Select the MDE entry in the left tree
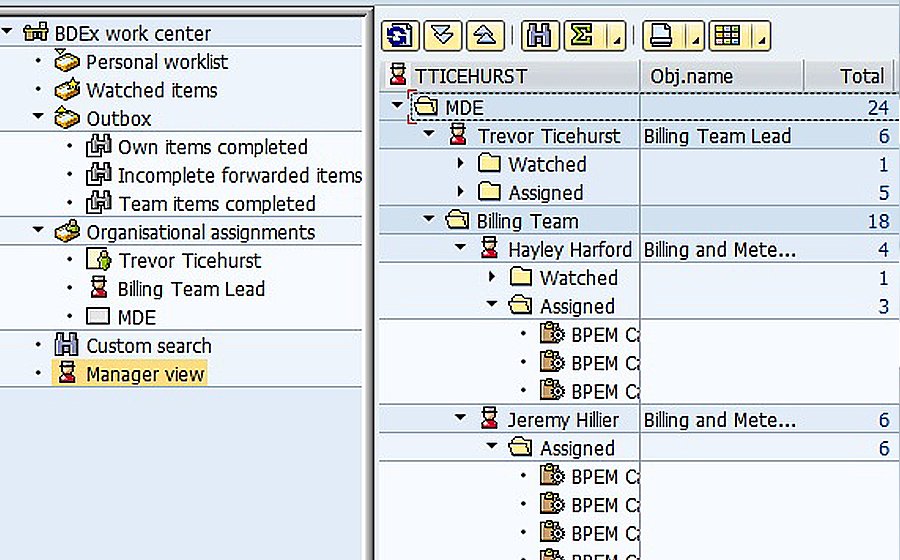The width and height of the screenshot is (900, 560). 137,317
